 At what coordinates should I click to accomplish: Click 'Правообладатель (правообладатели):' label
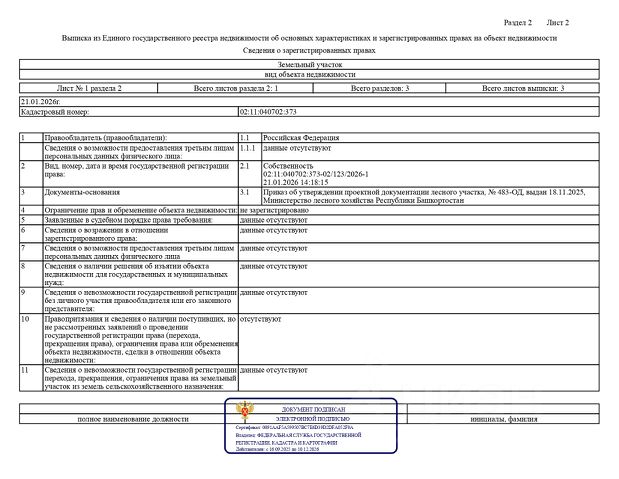tap(105, 137)
